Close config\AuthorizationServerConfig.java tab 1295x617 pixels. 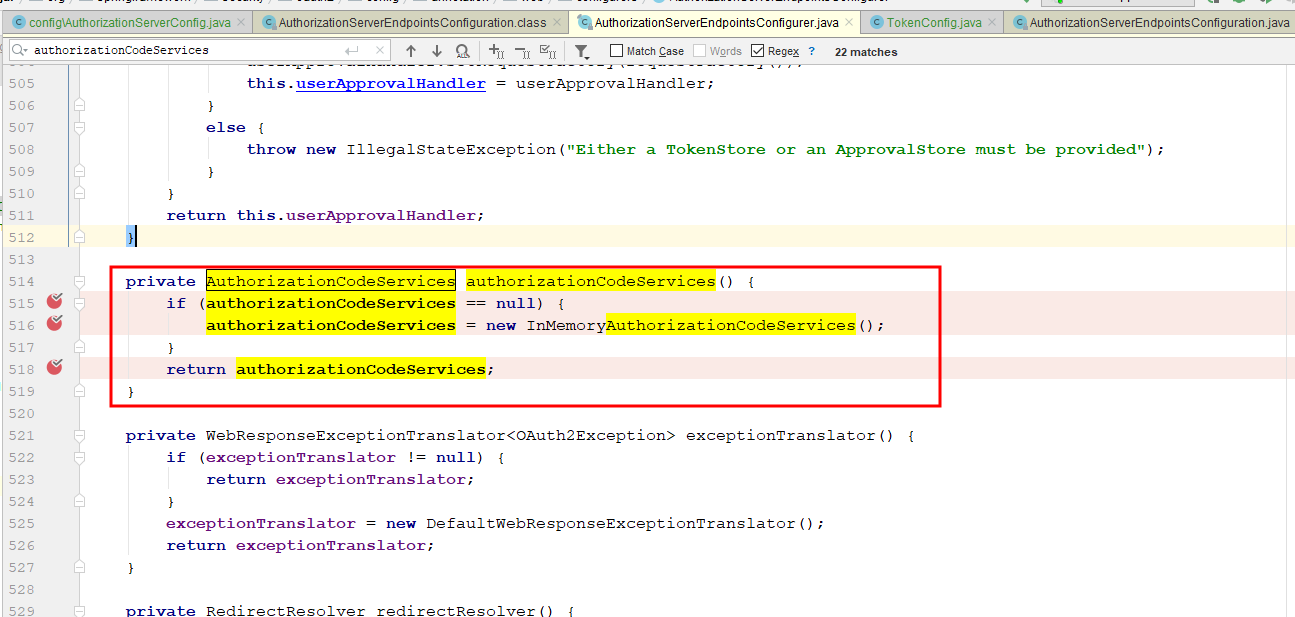click(239, 22)
